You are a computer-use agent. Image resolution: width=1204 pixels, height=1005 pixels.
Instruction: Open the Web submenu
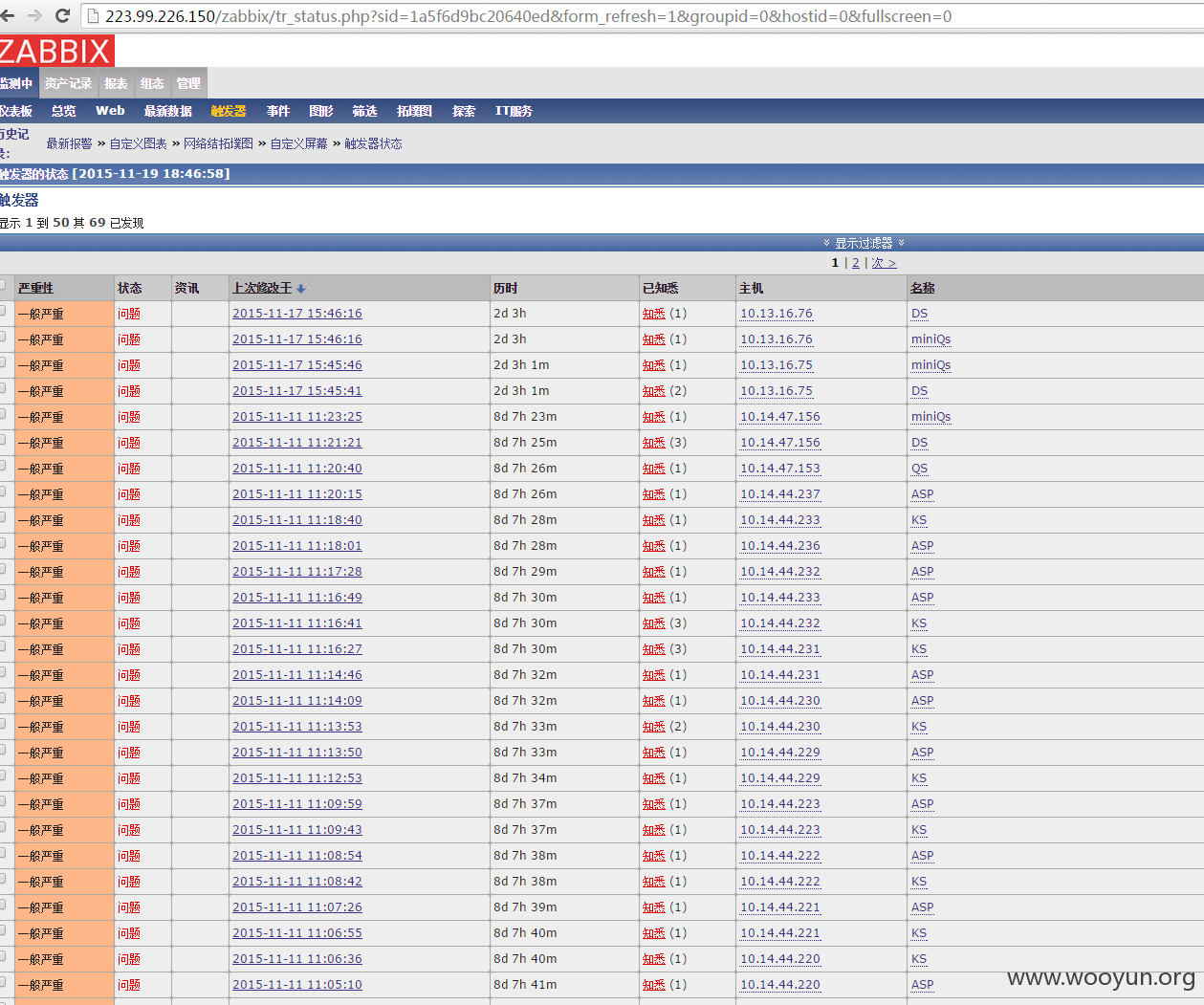tap(110, 111)
